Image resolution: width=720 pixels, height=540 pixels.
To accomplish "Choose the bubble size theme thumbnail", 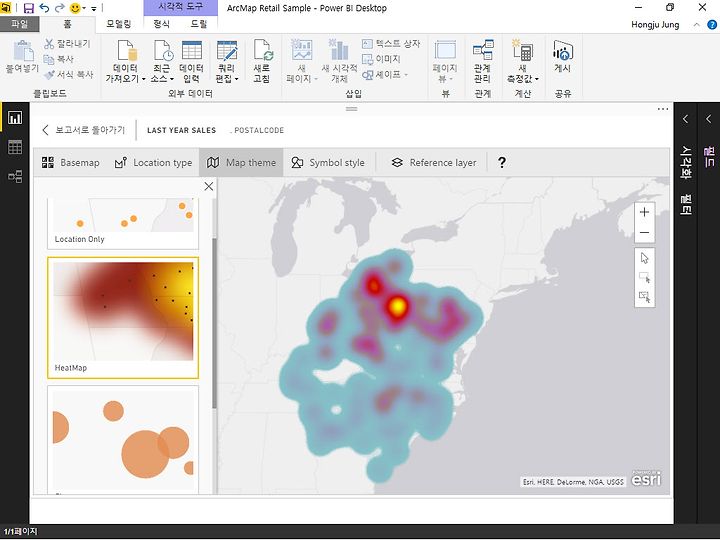I will click(x=123, y=440).
